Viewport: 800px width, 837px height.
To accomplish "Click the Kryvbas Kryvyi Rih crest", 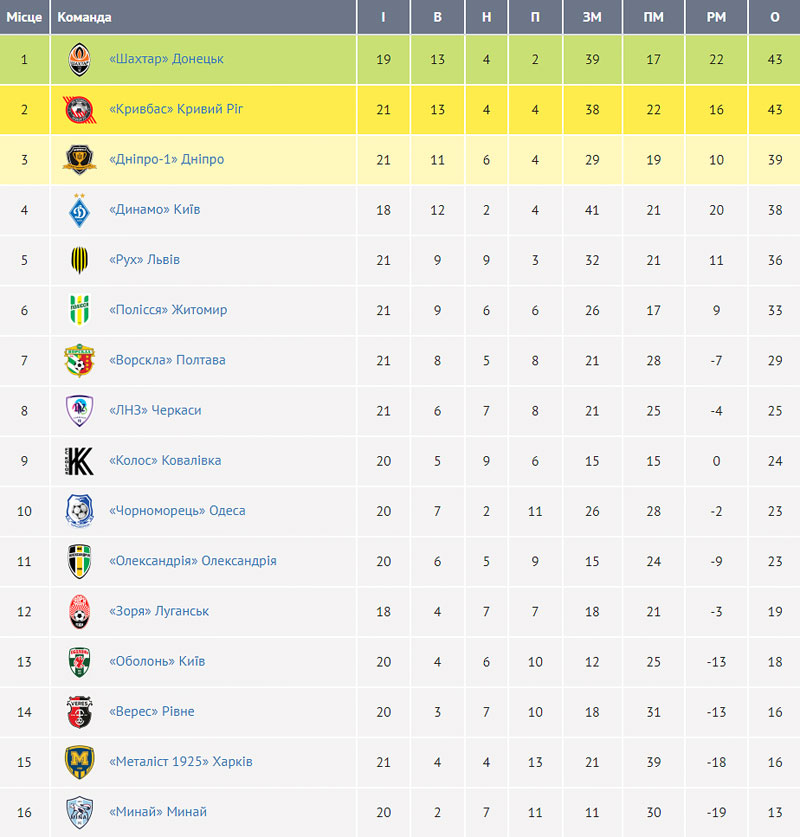I will [80, 110].
